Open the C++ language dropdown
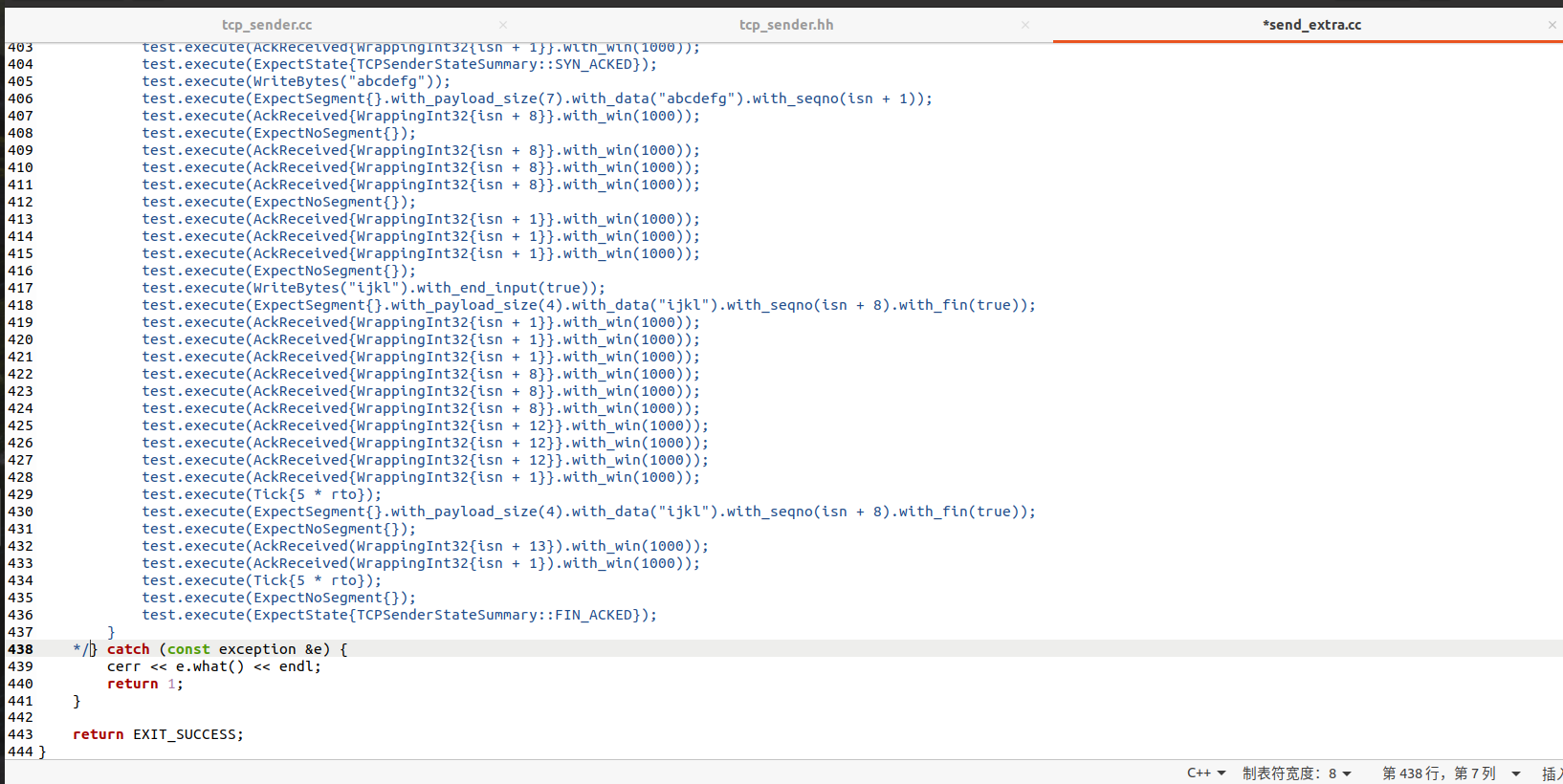Image resolution: width=1563 pixels, height=784 pixels. tap(1206, 773)
